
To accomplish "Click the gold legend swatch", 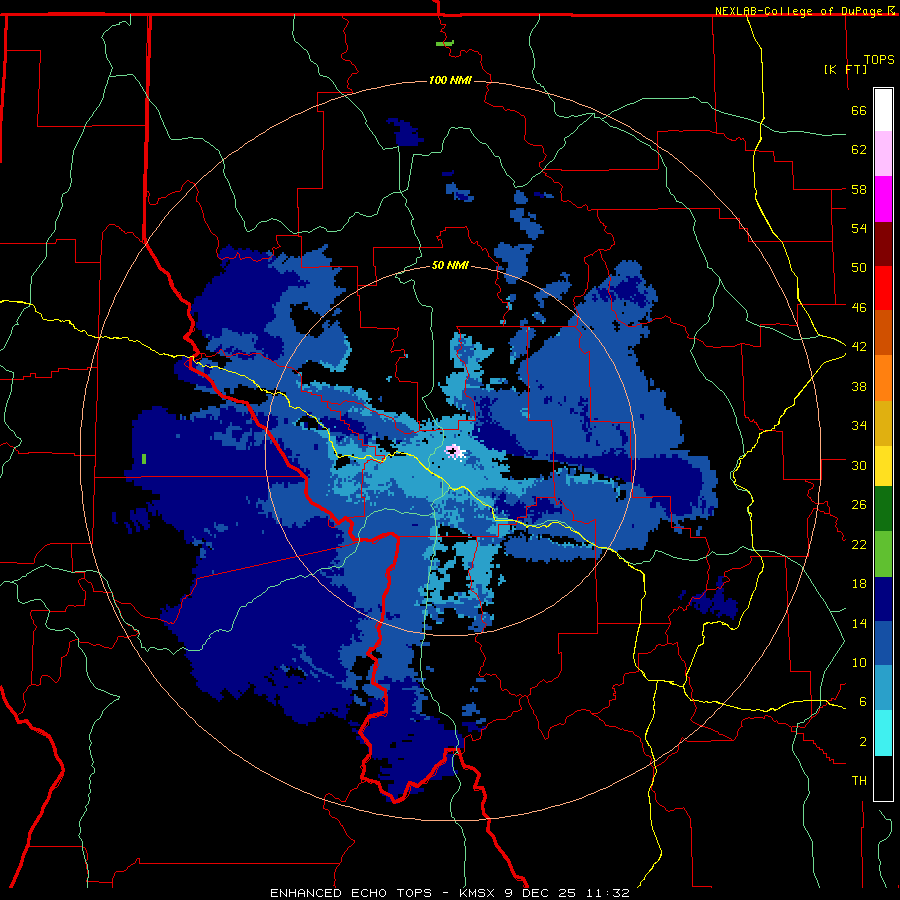I will [883, 423].
